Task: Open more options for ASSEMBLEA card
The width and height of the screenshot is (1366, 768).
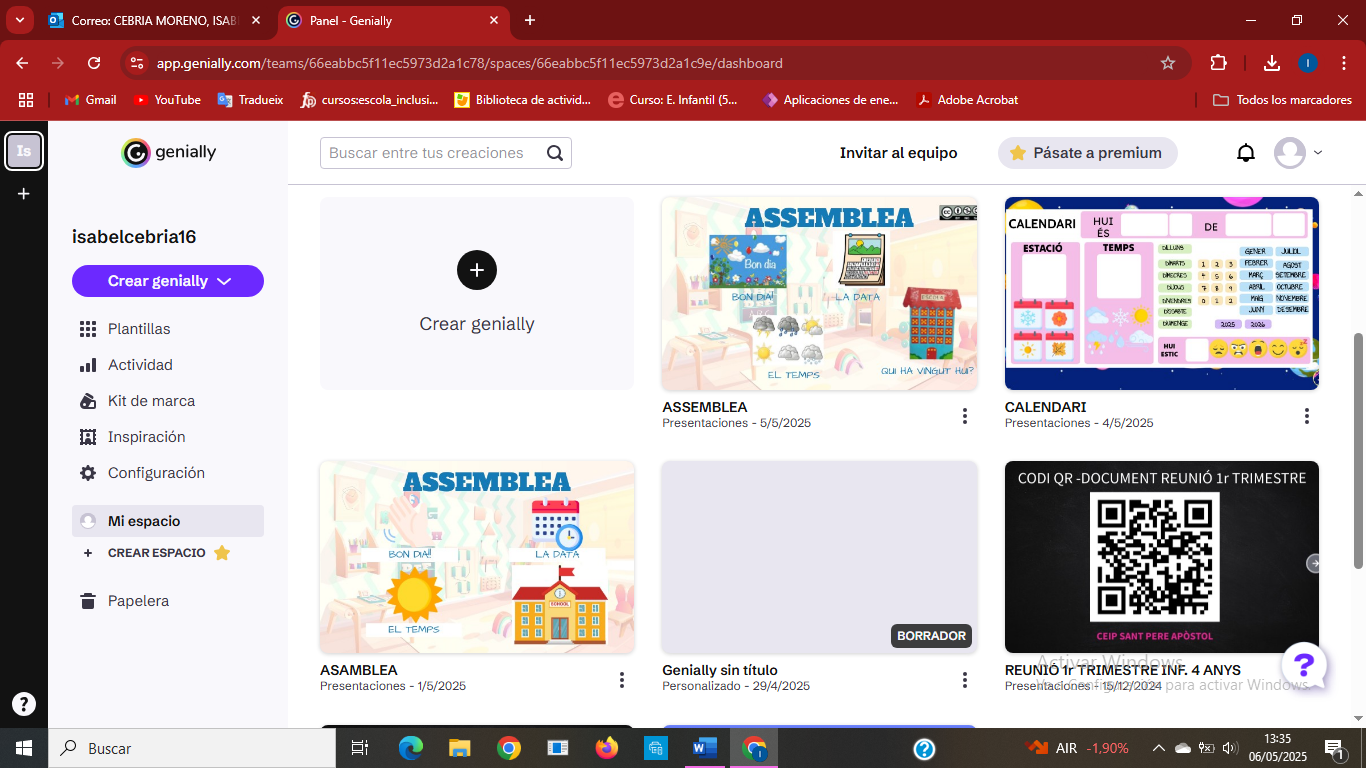Action: (965, 416)
